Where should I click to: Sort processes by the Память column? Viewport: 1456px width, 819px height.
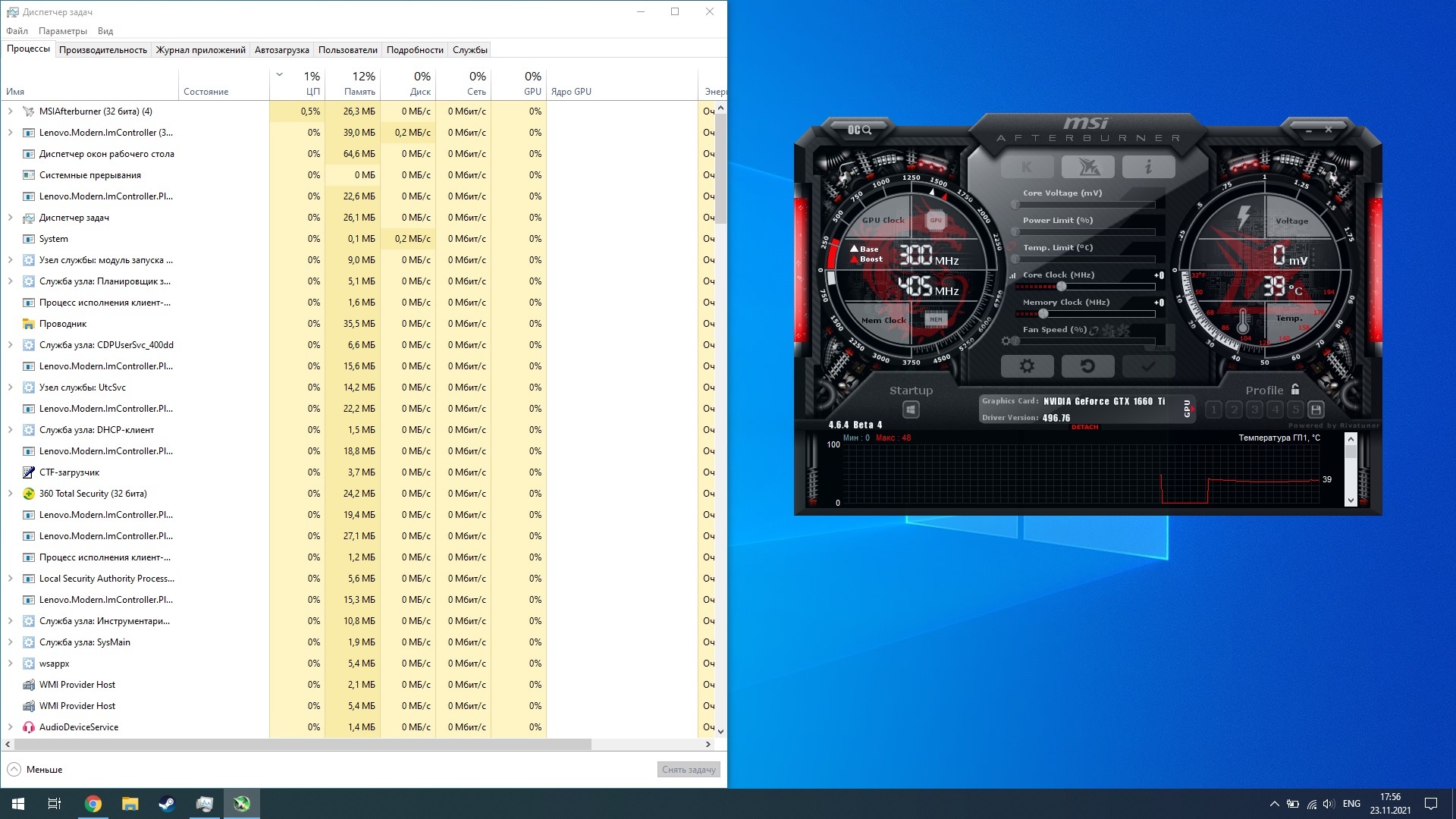tap(353, 83)
